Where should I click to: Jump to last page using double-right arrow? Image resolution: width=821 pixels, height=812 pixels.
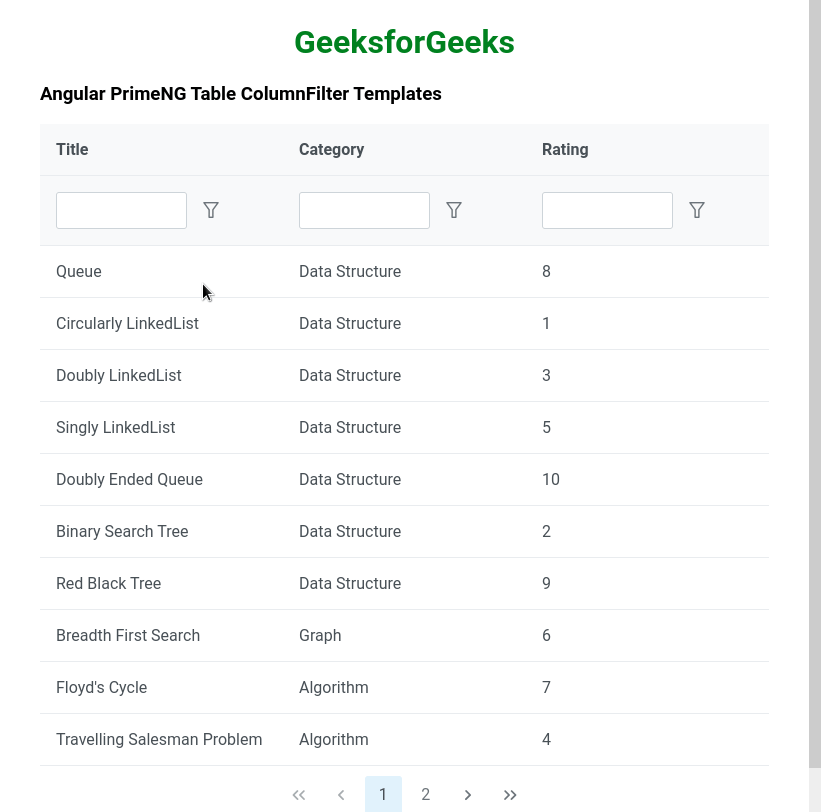pyautogui.click(x=510, y=795)
